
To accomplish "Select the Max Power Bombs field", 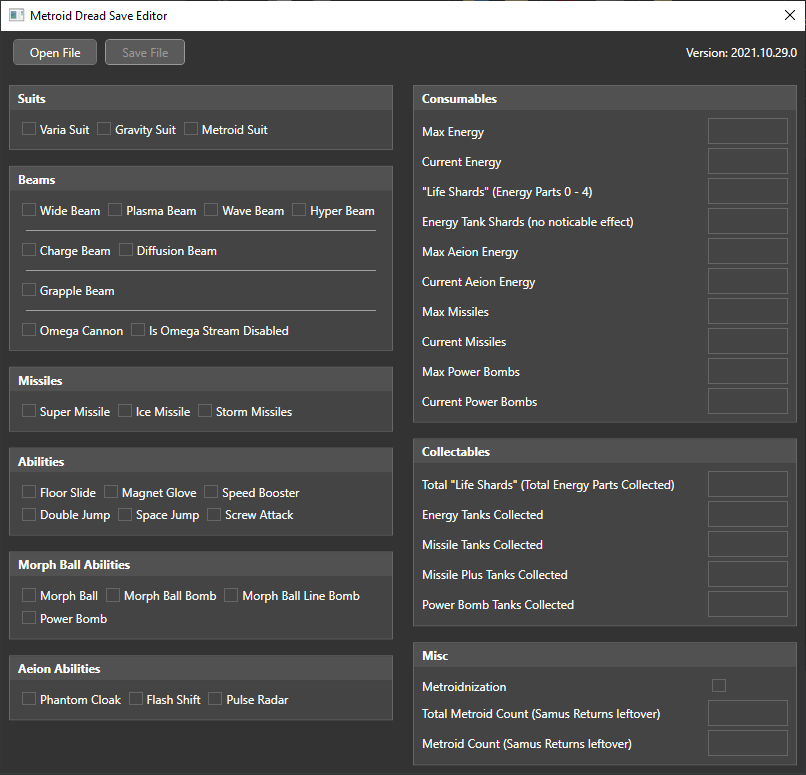I will [x=733, y=371].
